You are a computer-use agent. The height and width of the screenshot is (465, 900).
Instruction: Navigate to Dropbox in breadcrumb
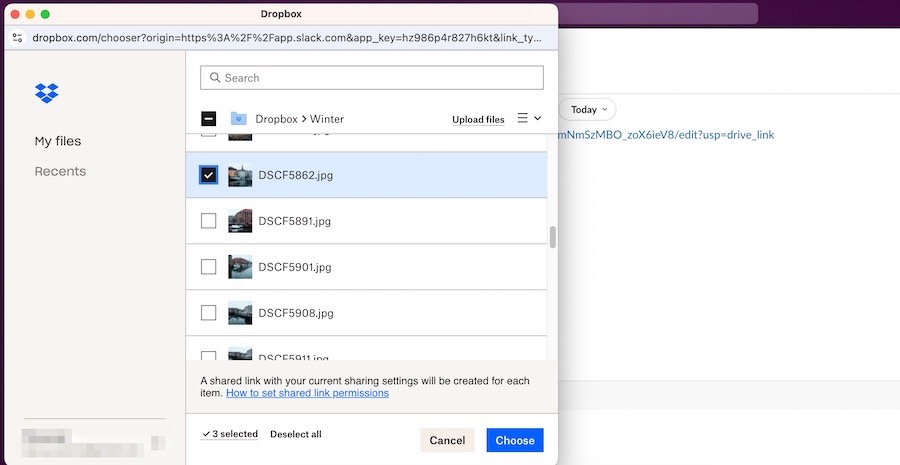(276, 119)
